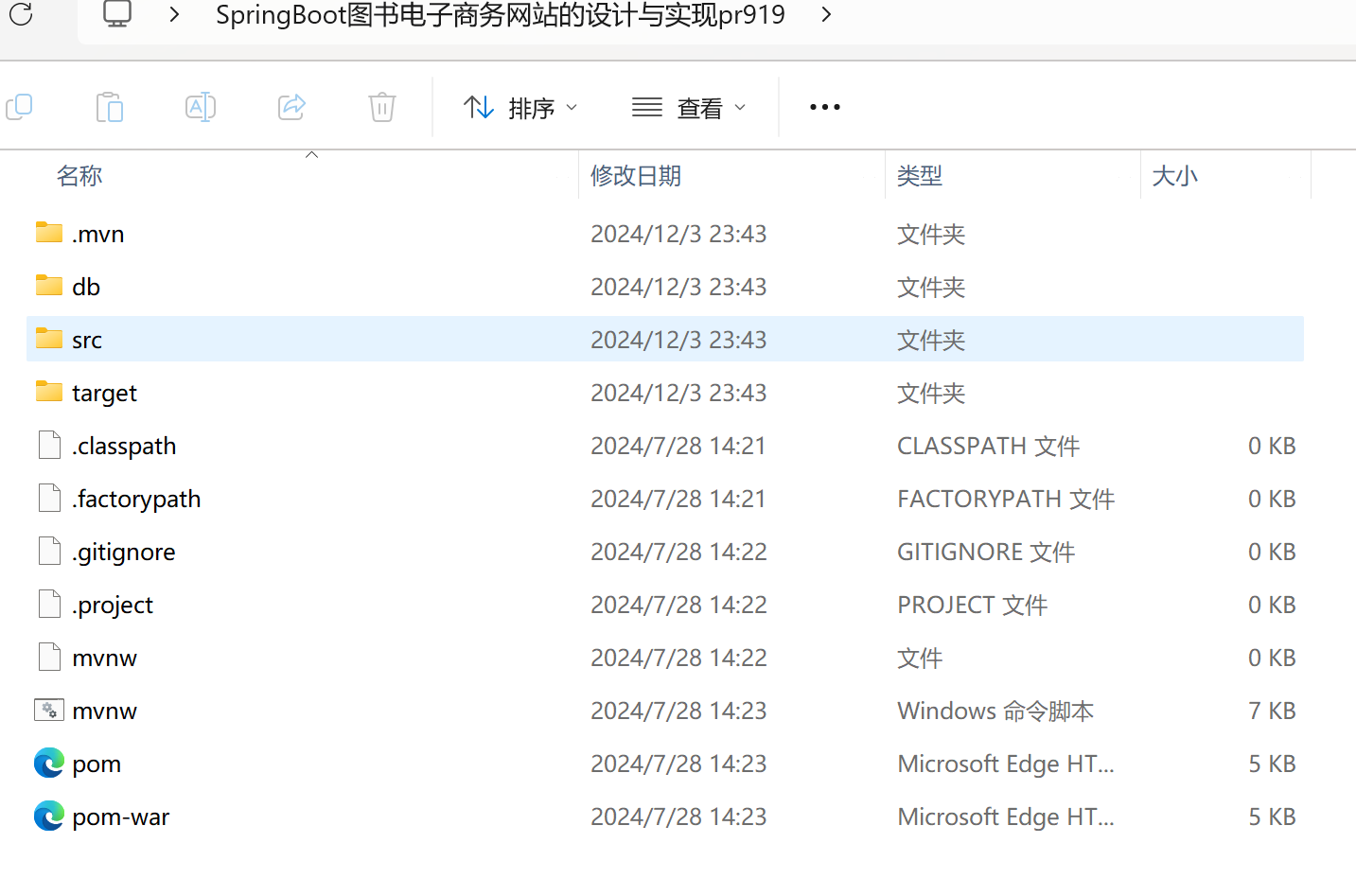Sort by the 修改日期 column header
Screen dimensions: 1356x896
point(636,176)
